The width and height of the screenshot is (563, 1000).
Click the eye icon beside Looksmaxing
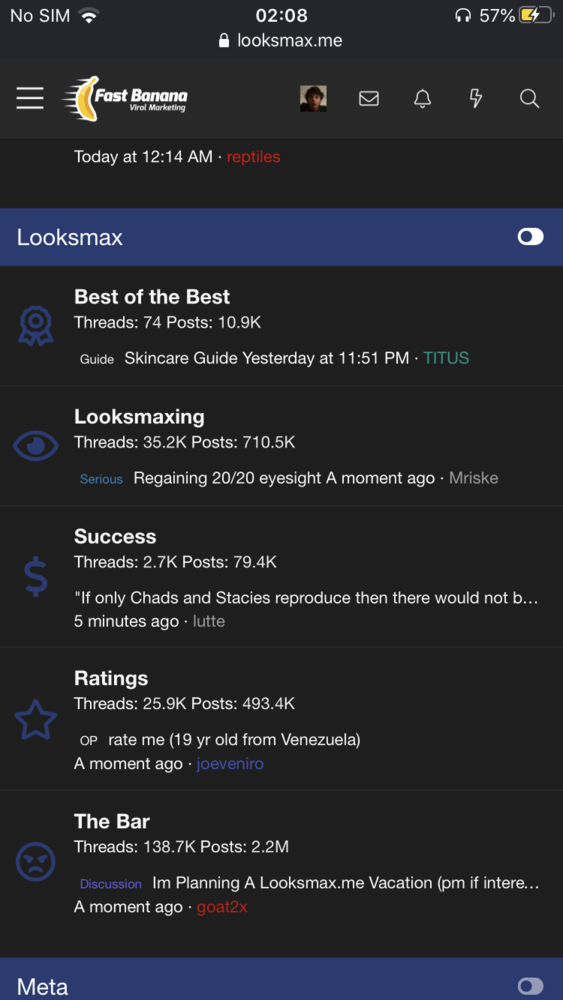36,446
